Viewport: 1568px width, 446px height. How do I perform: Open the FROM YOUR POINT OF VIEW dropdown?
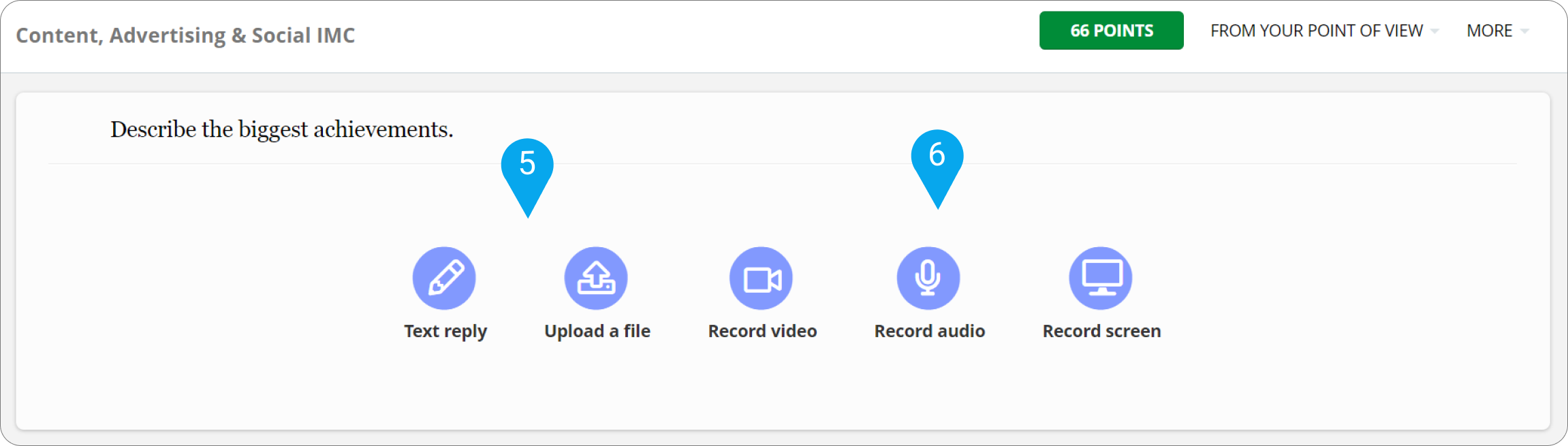pos(1325,31)
